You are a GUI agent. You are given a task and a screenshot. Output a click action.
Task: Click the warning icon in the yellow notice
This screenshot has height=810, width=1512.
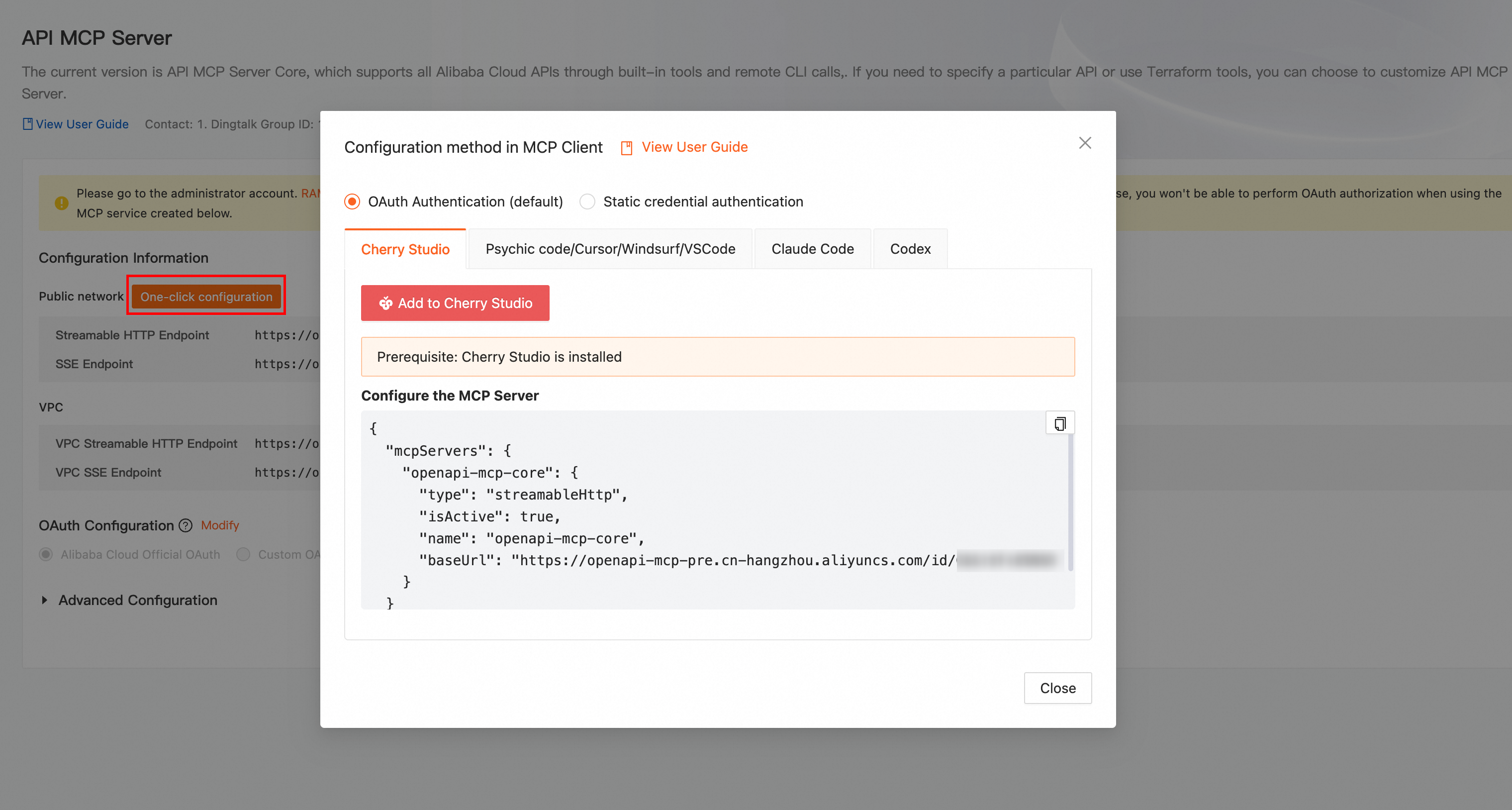[62, 203]
